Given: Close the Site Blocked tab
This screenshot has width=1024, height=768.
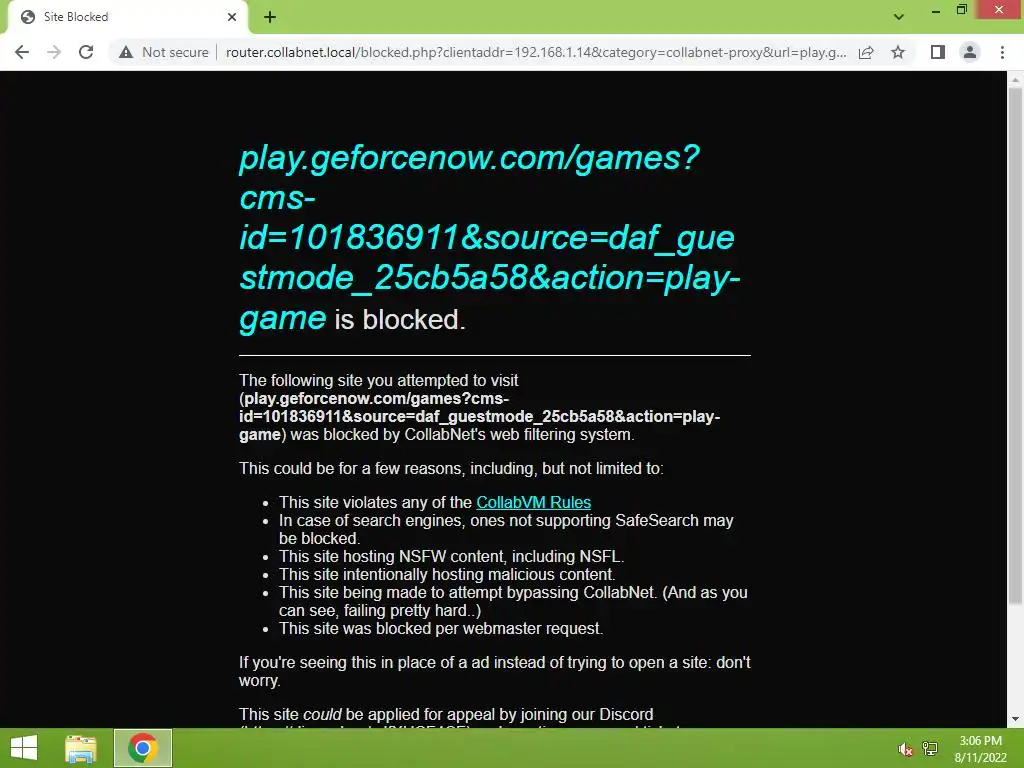Looking at the screenshot, I should (232, 17).
